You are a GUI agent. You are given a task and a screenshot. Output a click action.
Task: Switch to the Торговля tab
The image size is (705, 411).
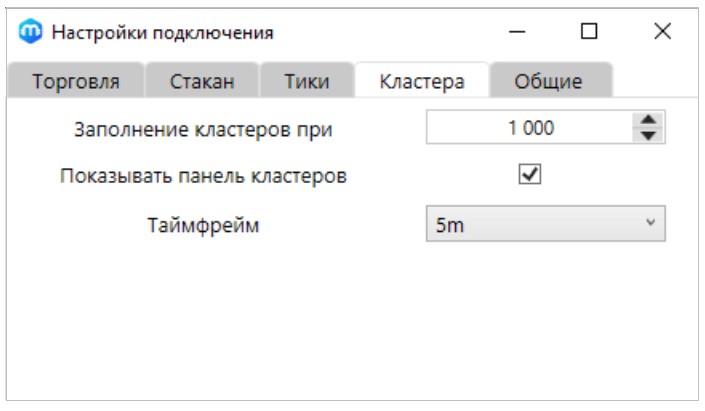[76, 82]
